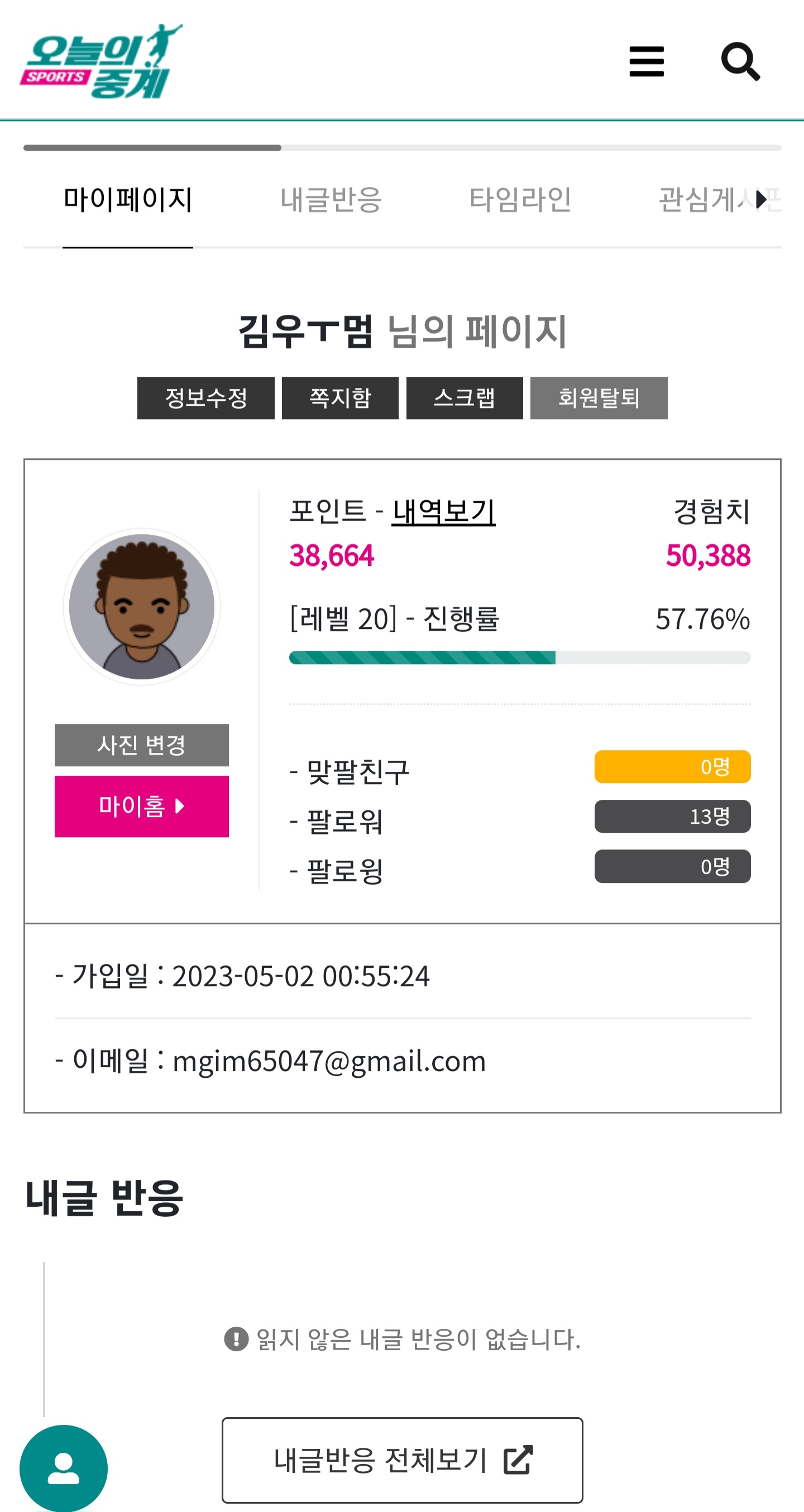Click the exclamation info icon

(x=236, y=1339)
